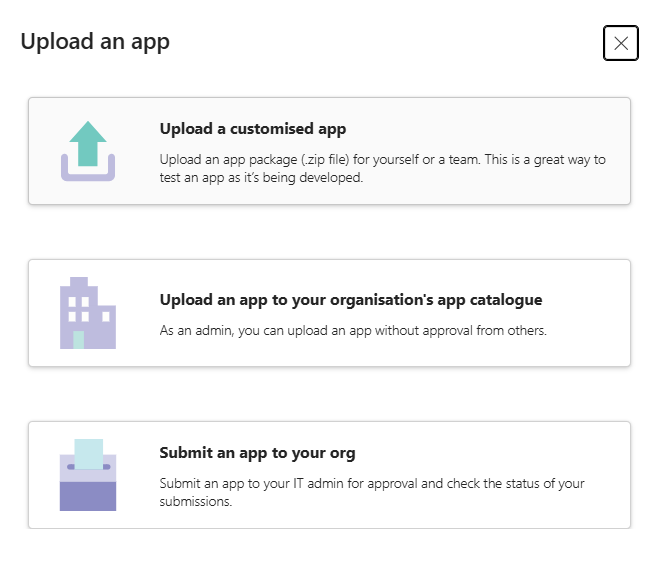Click the .zip app package description text
This screenshot has height=562, width=657.
tap(382, 168)
